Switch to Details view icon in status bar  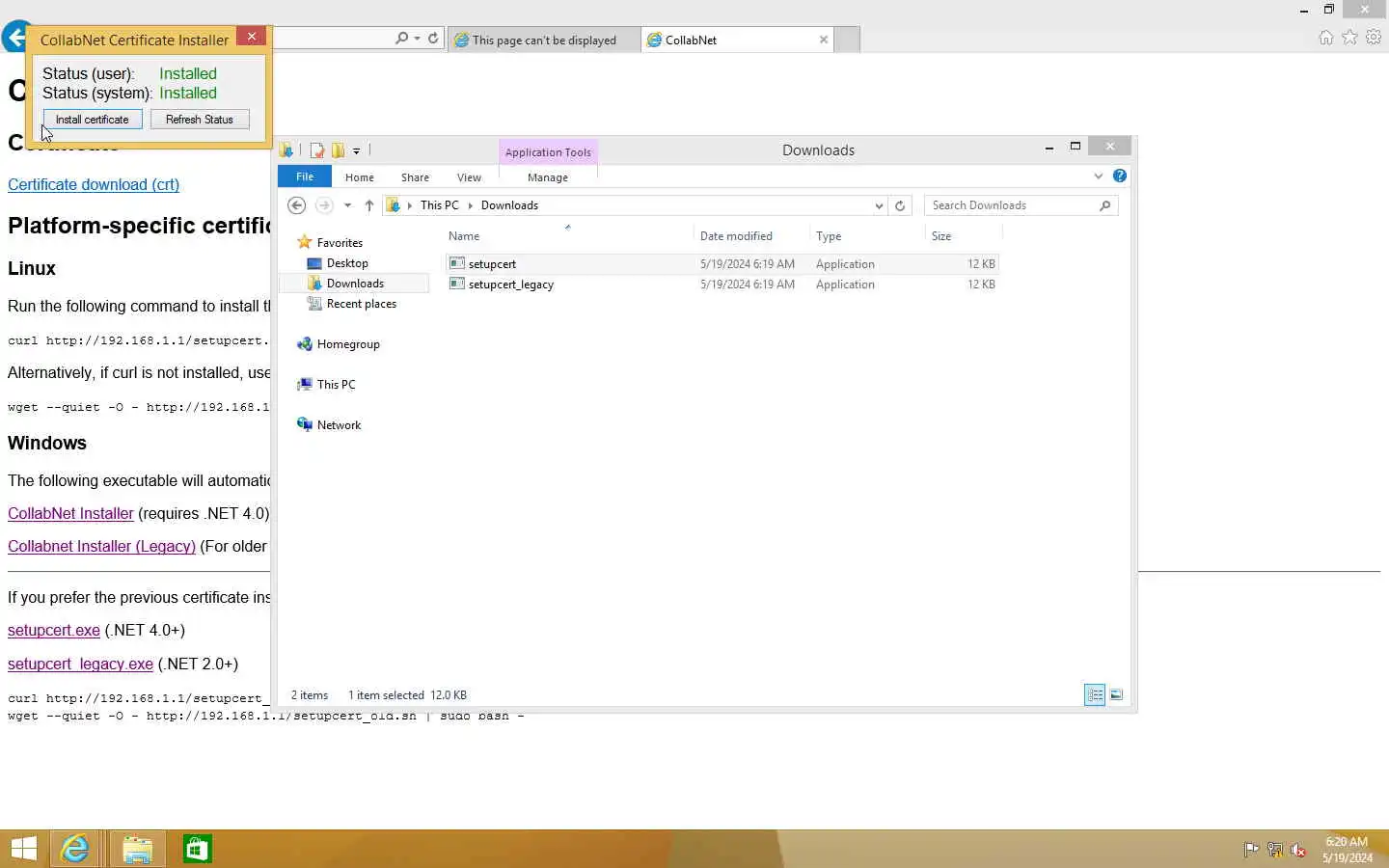[1095, 694]
